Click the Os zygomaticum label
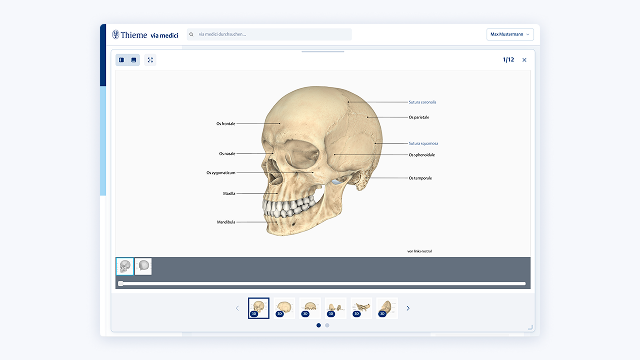Screen dimensions: 640x360 pyautogui.click(x=221, y=173)
